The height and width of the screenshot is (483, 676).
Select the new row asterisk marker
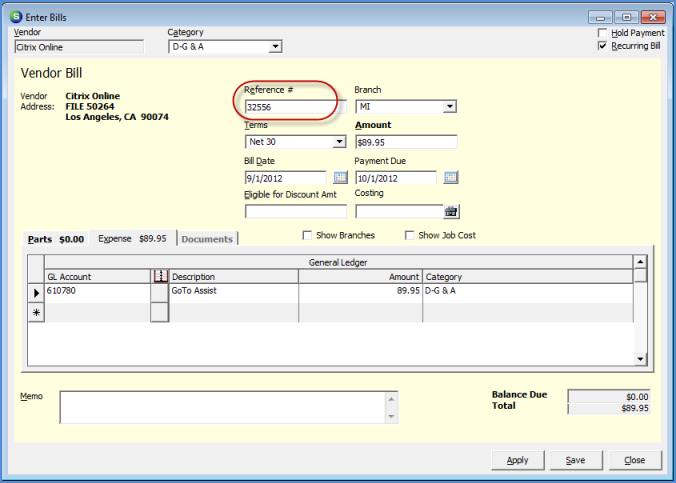[36, 313]
